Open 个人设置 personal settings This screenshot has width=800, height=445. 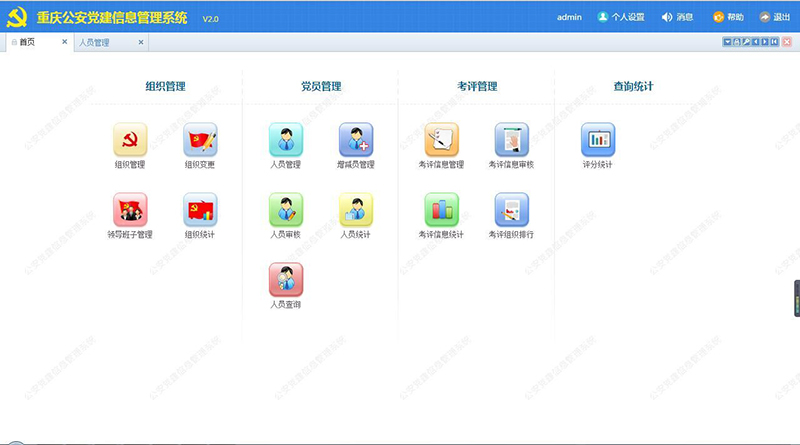[621, 17]
